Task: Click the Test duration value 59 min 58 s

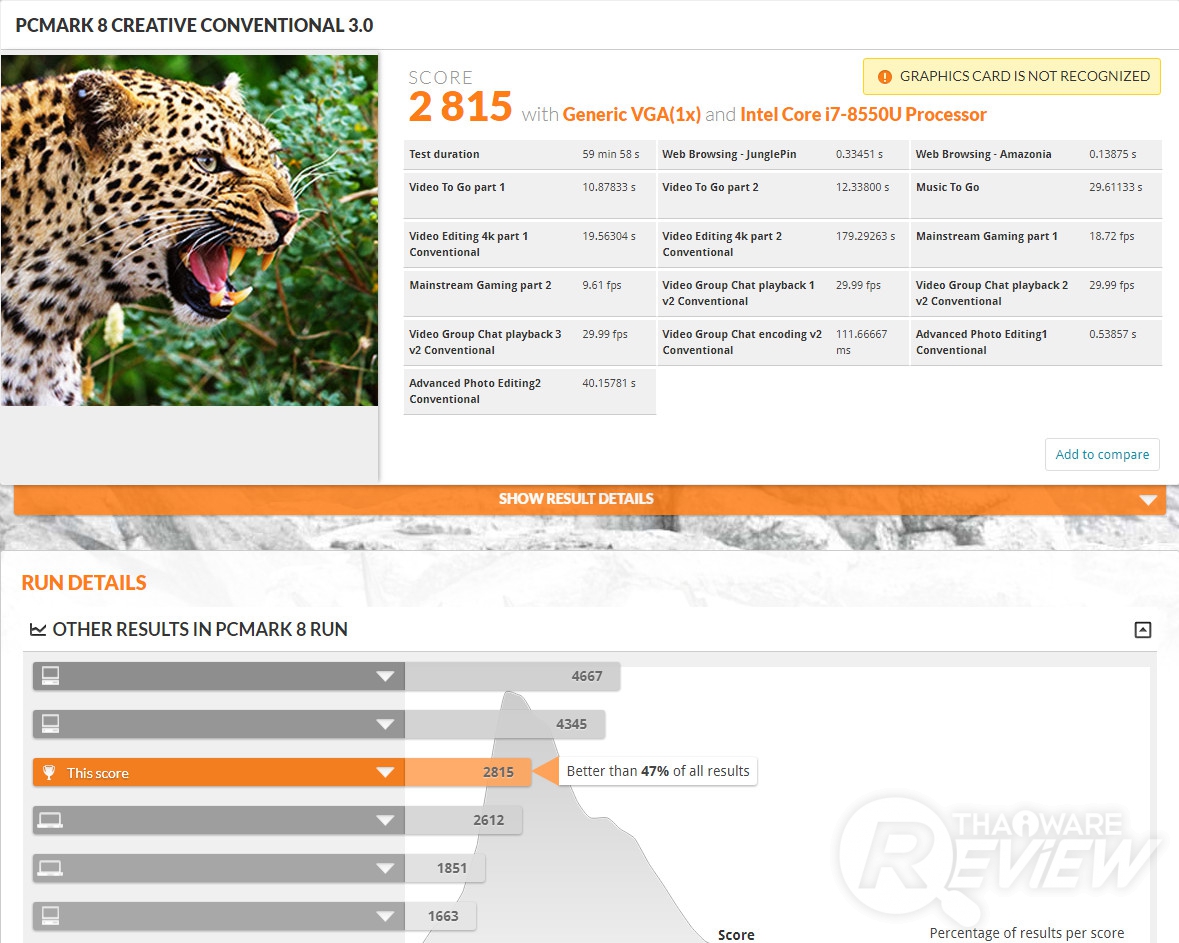Action: click(611, 154)
